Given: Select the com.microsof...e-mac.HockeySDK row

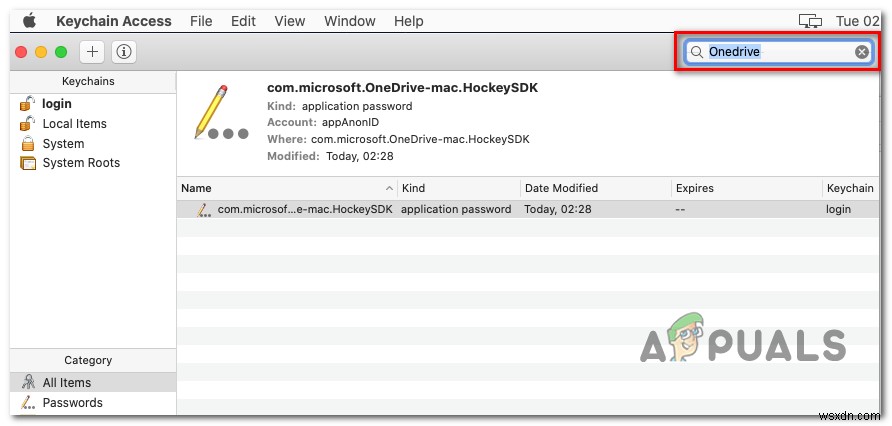Looking at the screenshot, I should coord(528,209).
